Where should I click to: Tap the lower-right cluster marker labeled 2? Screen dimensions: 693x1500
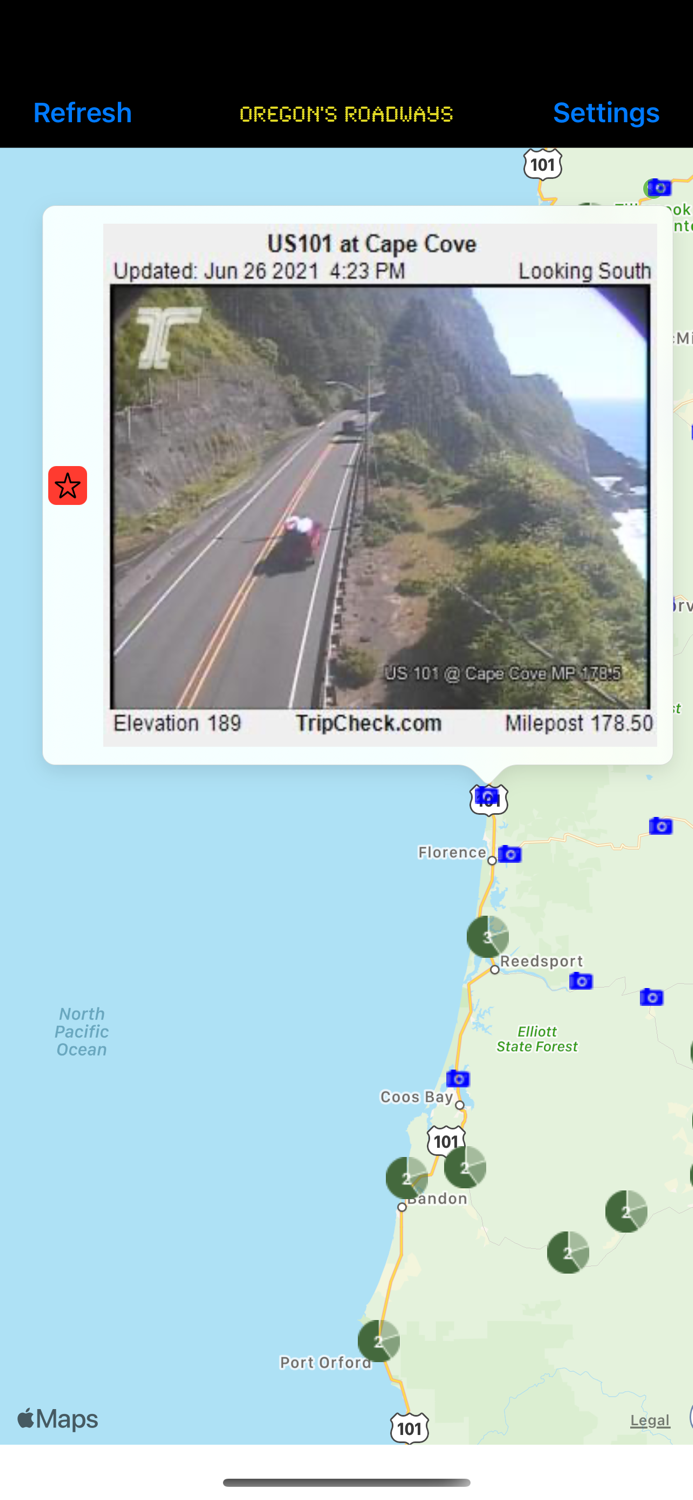[568, 1252]
